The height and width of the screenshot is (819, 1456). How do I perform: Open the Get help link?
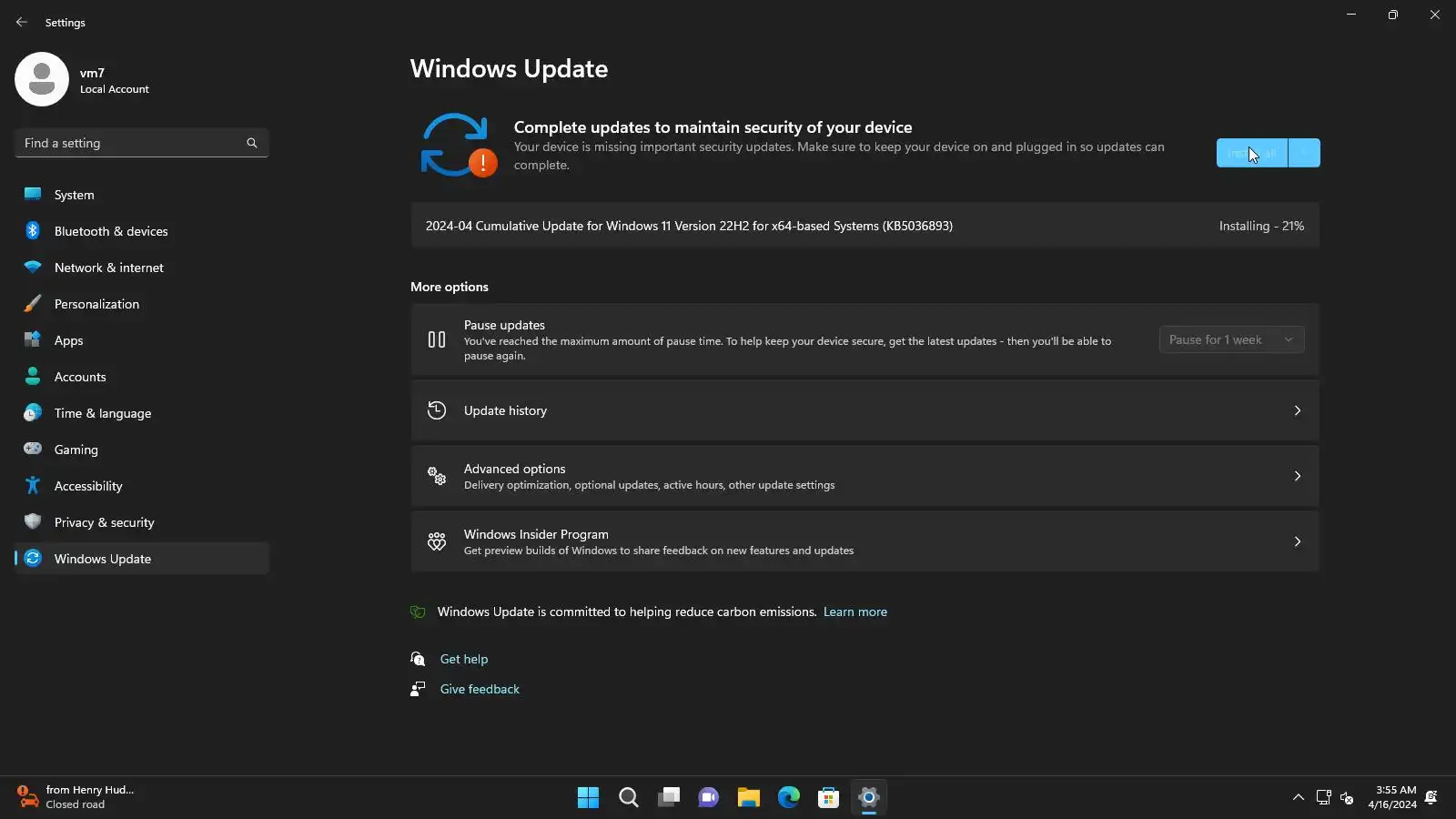464,659
